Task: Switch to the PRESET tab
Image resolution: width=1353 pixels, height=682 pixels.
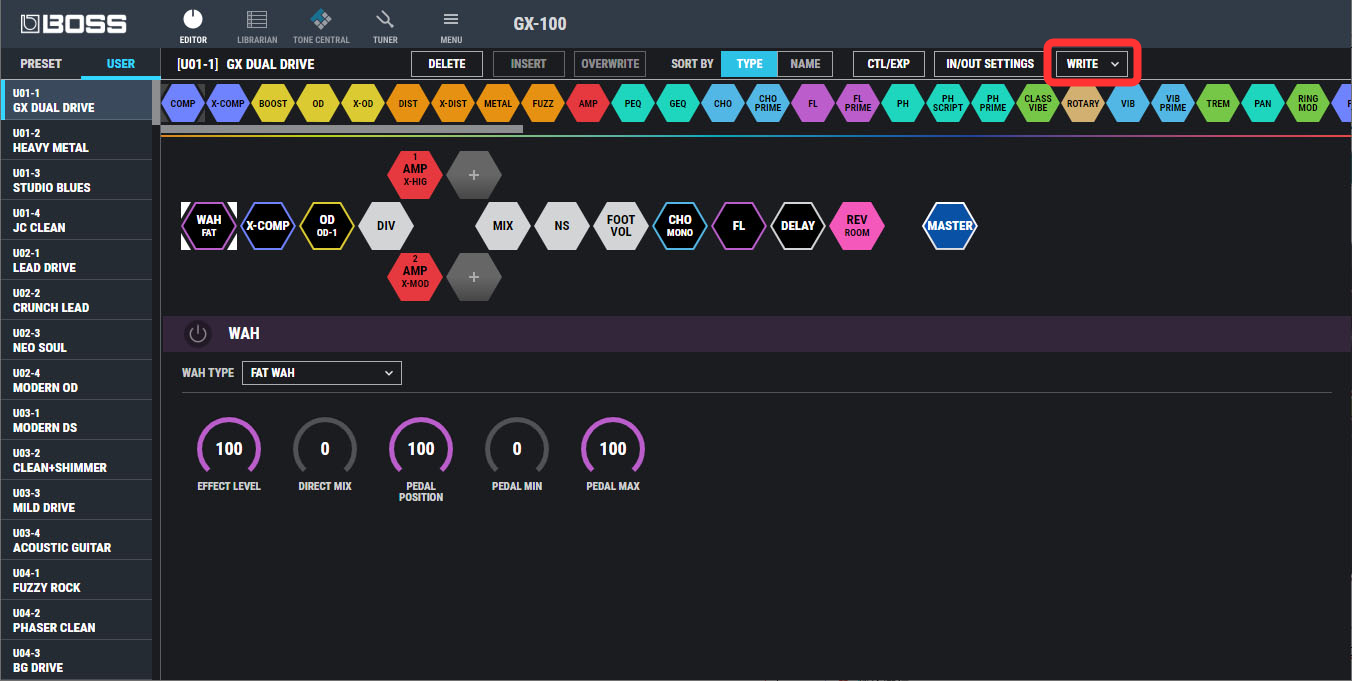Action: coord(41,64)
